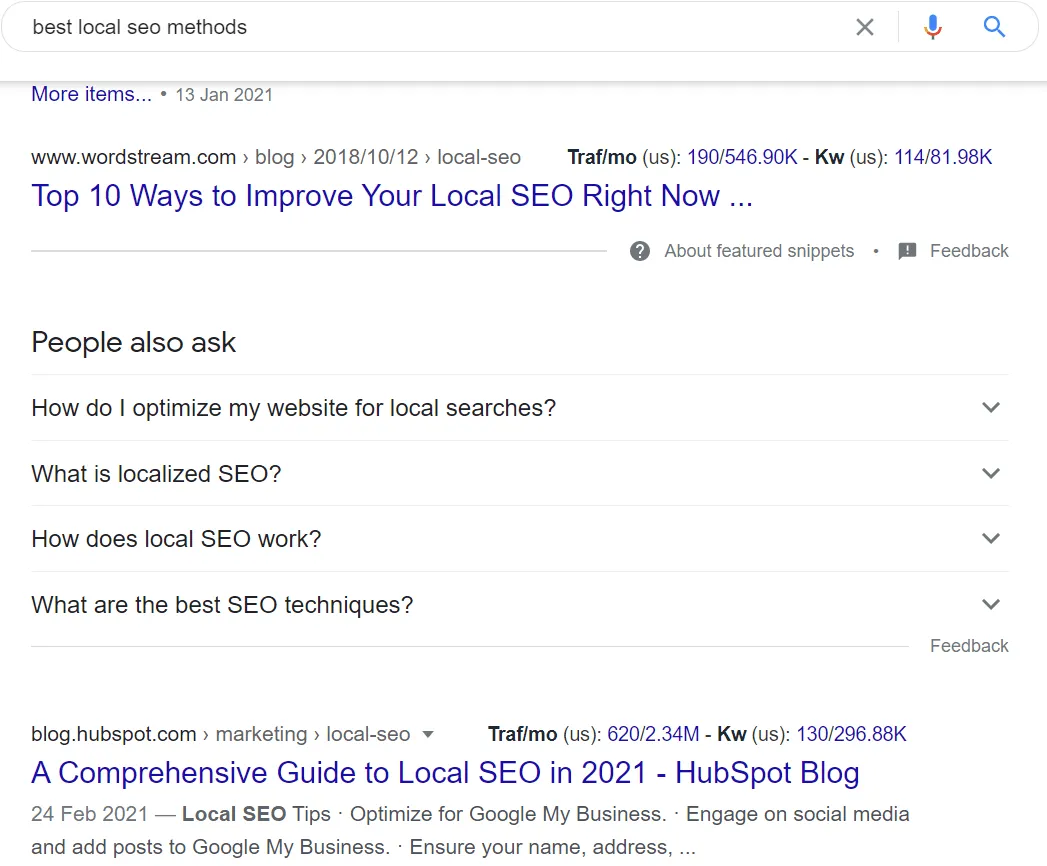Viewport: 1047px width, 866px height.
Task: Open HubSpot 'Comprehensive Guide to Local SEO' link
Action: [445, 773]
